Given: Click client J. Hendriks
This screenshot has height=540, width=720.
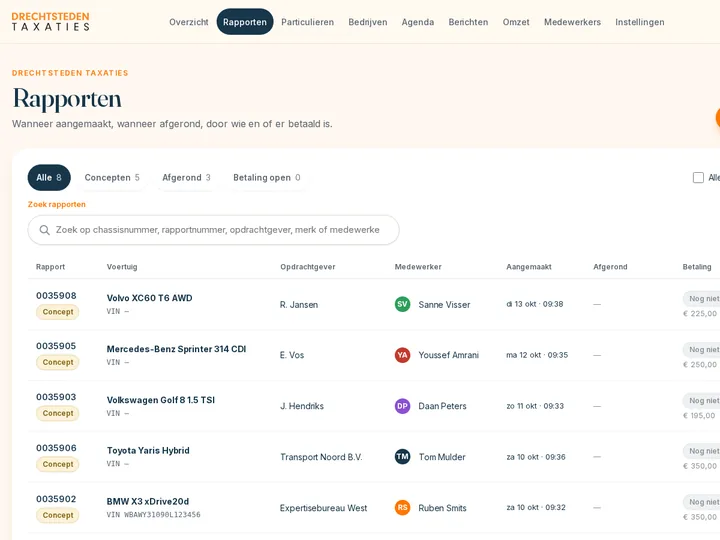Looking at the screenshot, I should pos(302,406).
